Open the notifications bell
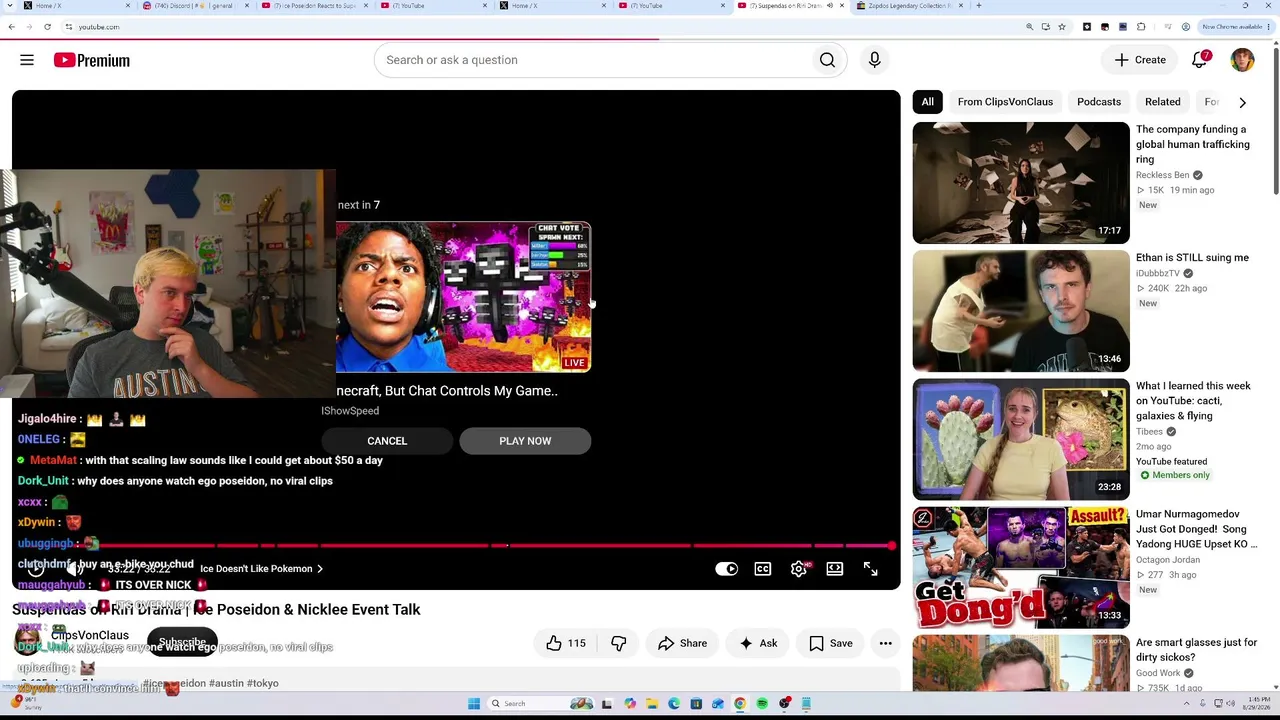Image resolution: width=1280 pixels, height=720 pixels. (x=1200, y=60)
